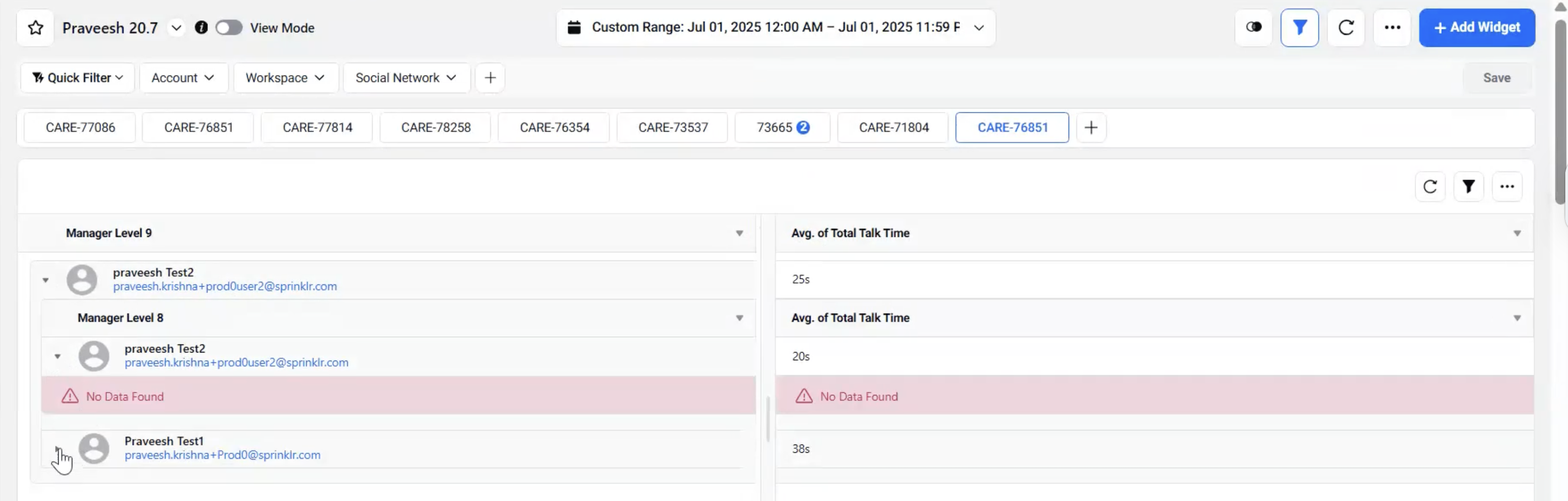Click the left No Data Found warning icon

click(x=70, y=396)
